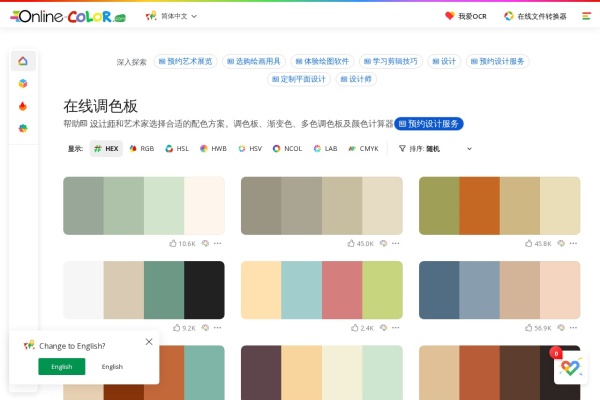600x400 pixels.
Task: Open 我爱OCR link in header
Action: coord(466,16)
